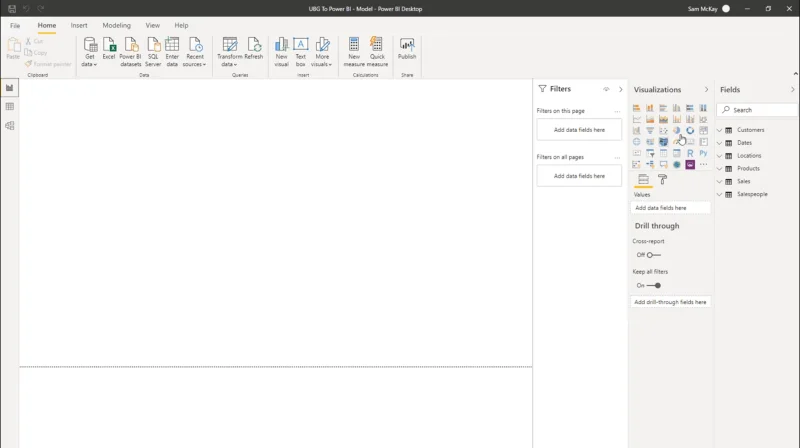The height and width of the screenshot is (448, 800).
Task: Open the File menu
Action: (15, 26)
